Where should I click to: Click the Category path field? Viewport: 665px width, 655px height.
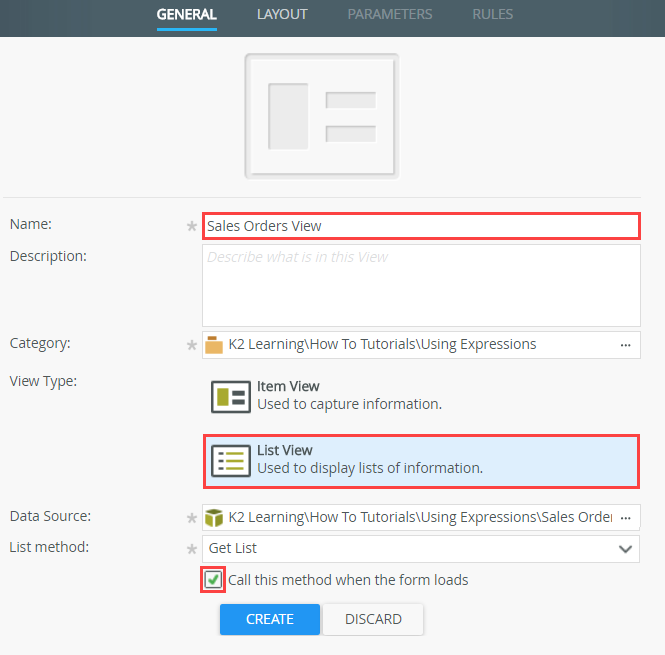[421, 345]
